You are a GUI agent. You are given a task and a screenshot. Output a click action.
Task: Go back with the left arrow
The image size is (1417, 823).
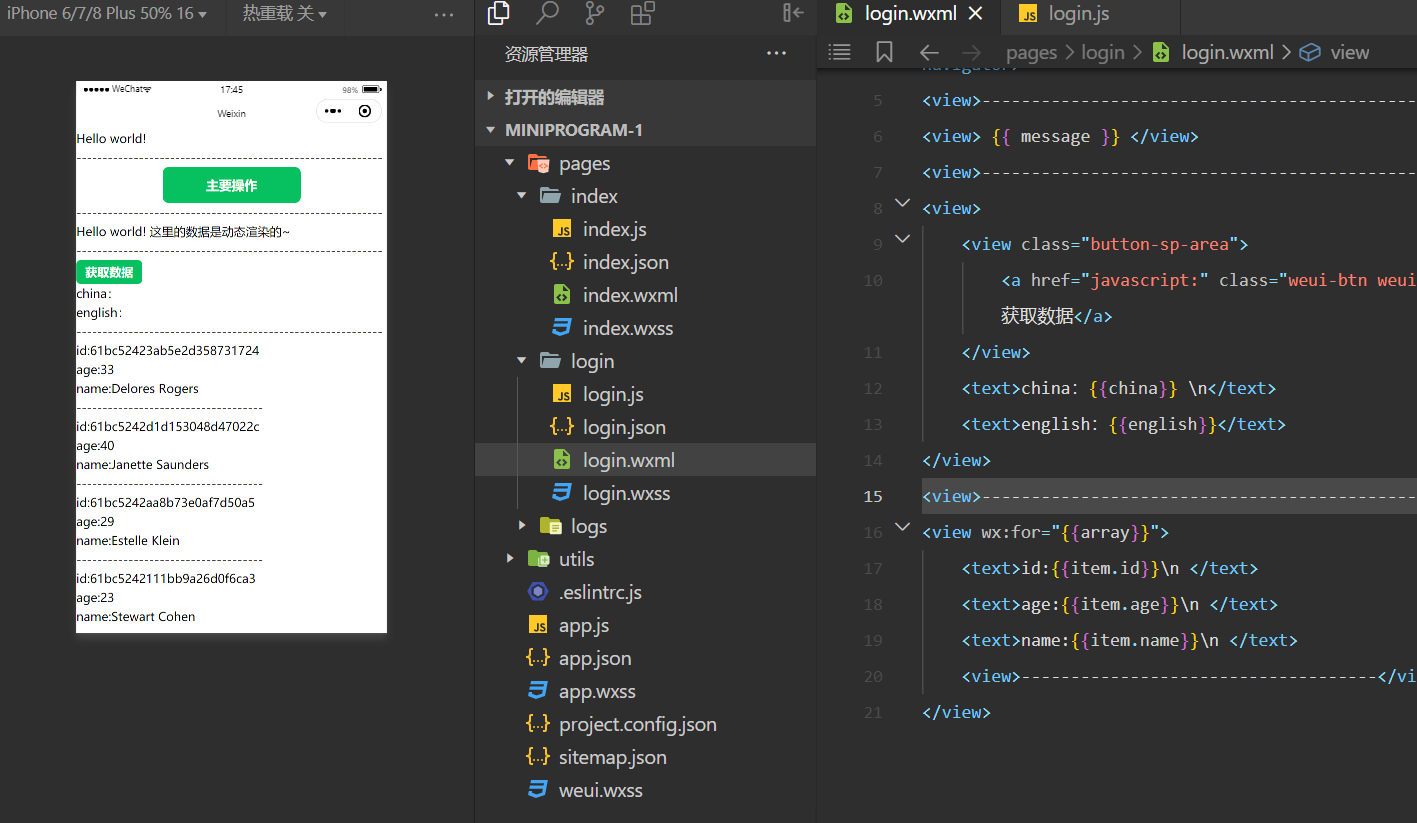coord(929,53)
